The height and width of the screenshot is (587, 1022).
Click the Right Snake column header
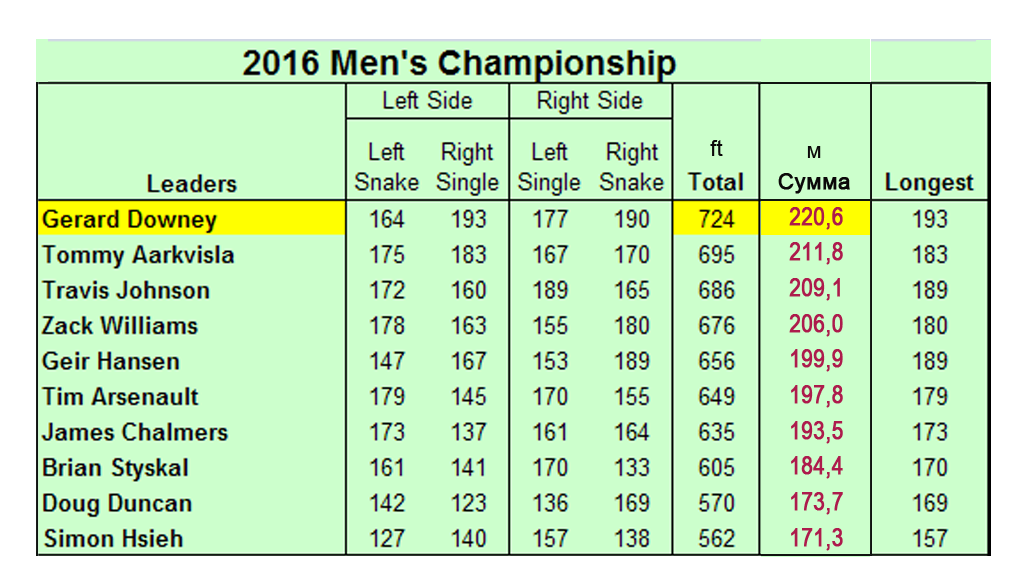(632, 167)
